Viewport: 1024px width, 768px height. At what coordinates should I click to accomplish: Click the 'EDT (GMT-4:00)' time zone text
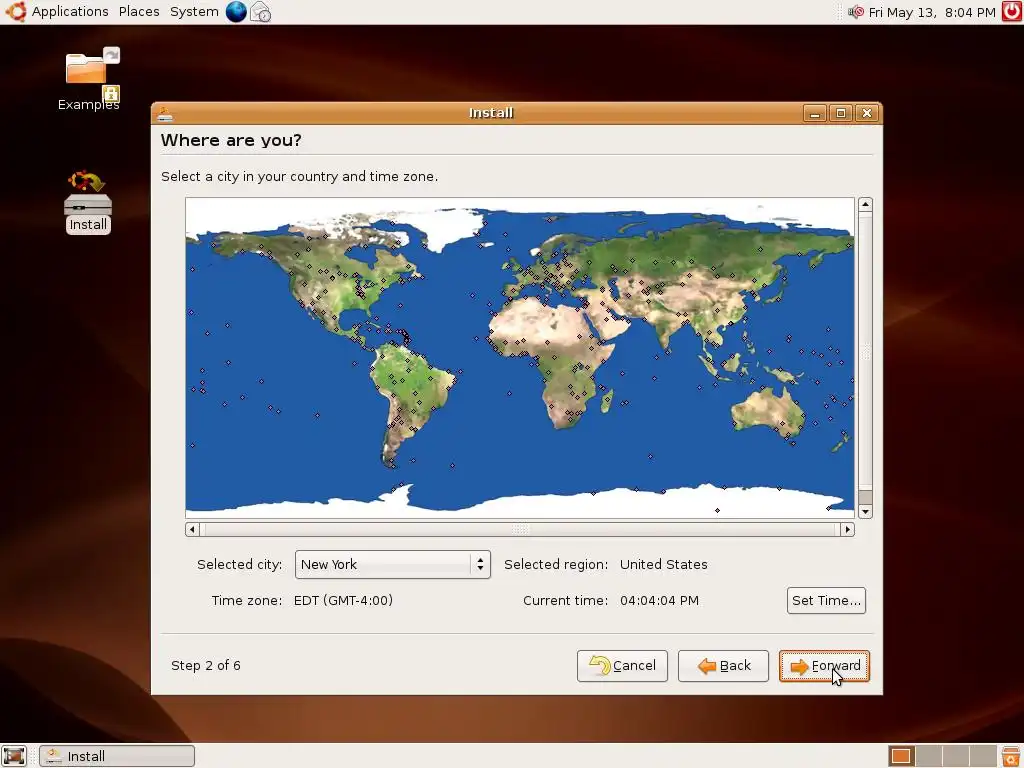[344, 600]
